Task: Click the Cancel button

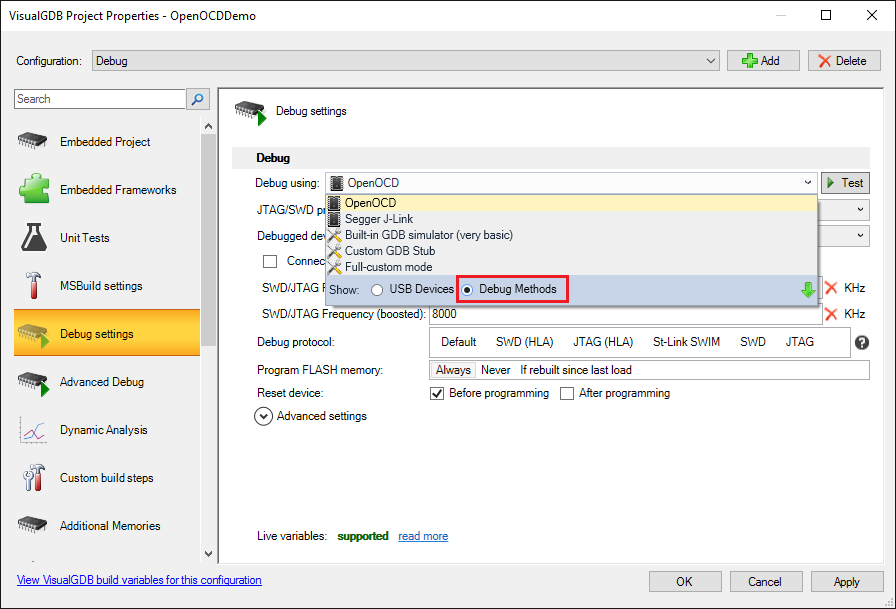Action: coord(765,582)
